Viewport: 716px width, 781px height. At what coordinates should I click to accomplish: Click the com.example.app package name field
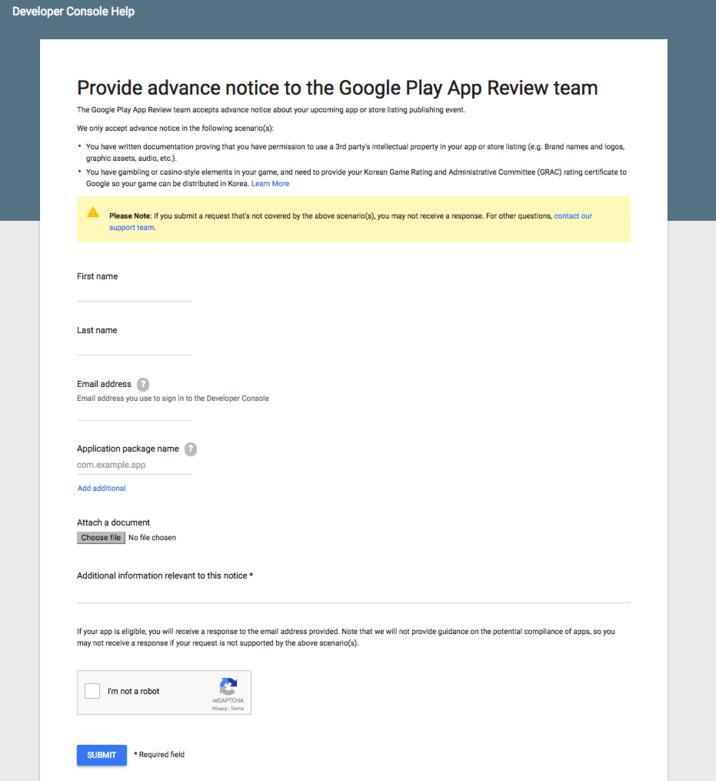134,465
